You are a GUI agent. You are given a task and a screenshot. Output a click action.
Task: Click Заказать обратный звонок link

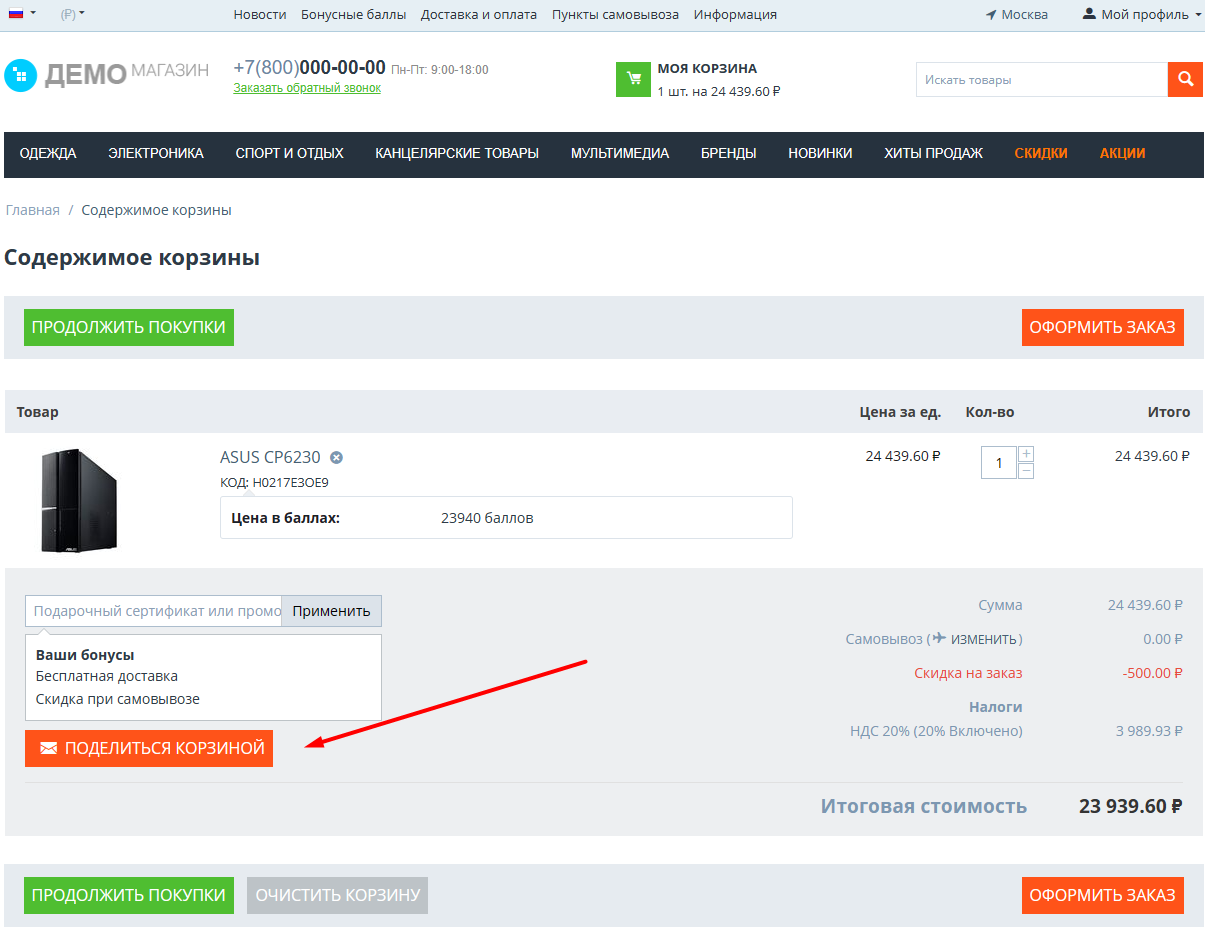[307, 88]
